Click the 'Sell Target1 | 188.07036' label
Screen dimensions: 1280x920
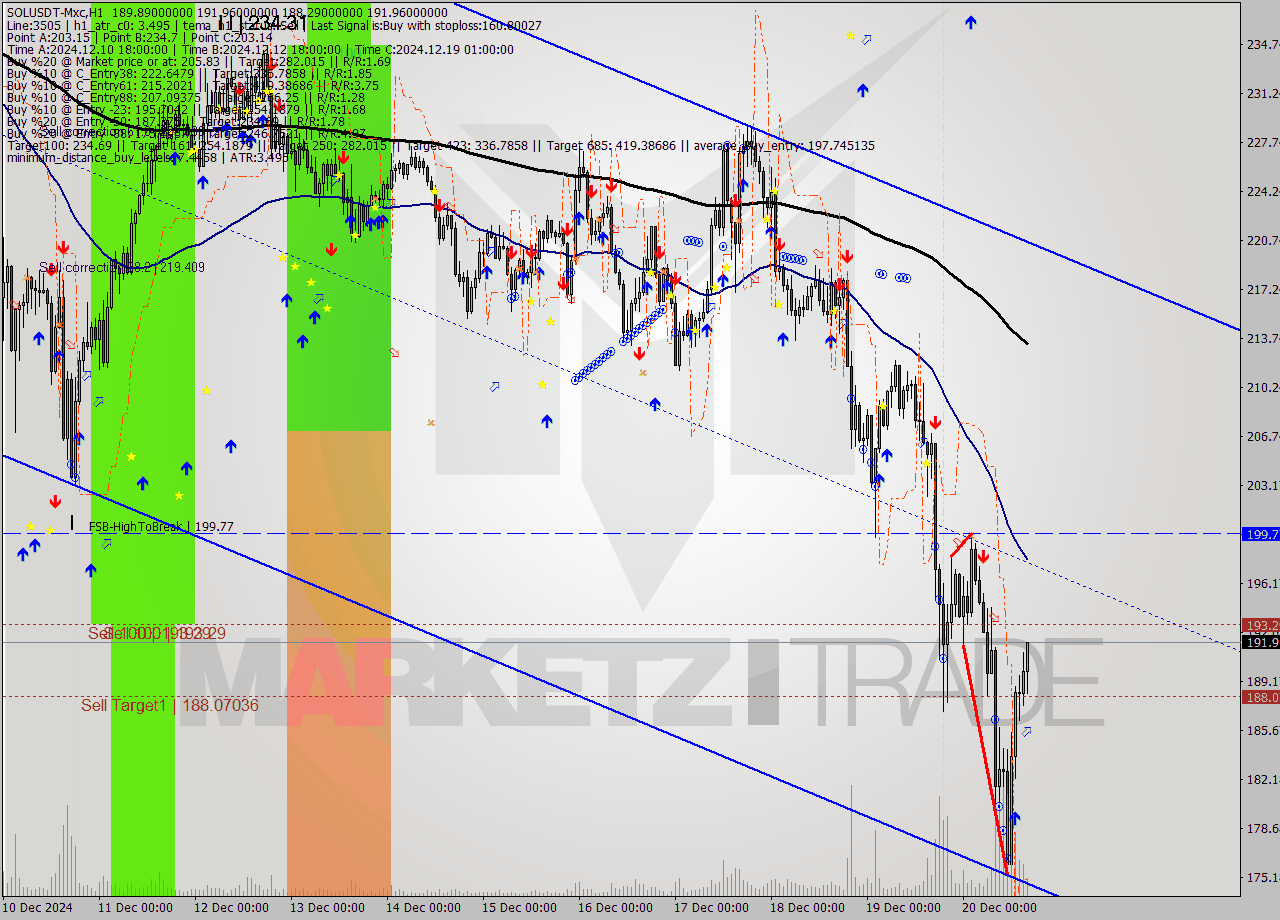click(169, 706)
